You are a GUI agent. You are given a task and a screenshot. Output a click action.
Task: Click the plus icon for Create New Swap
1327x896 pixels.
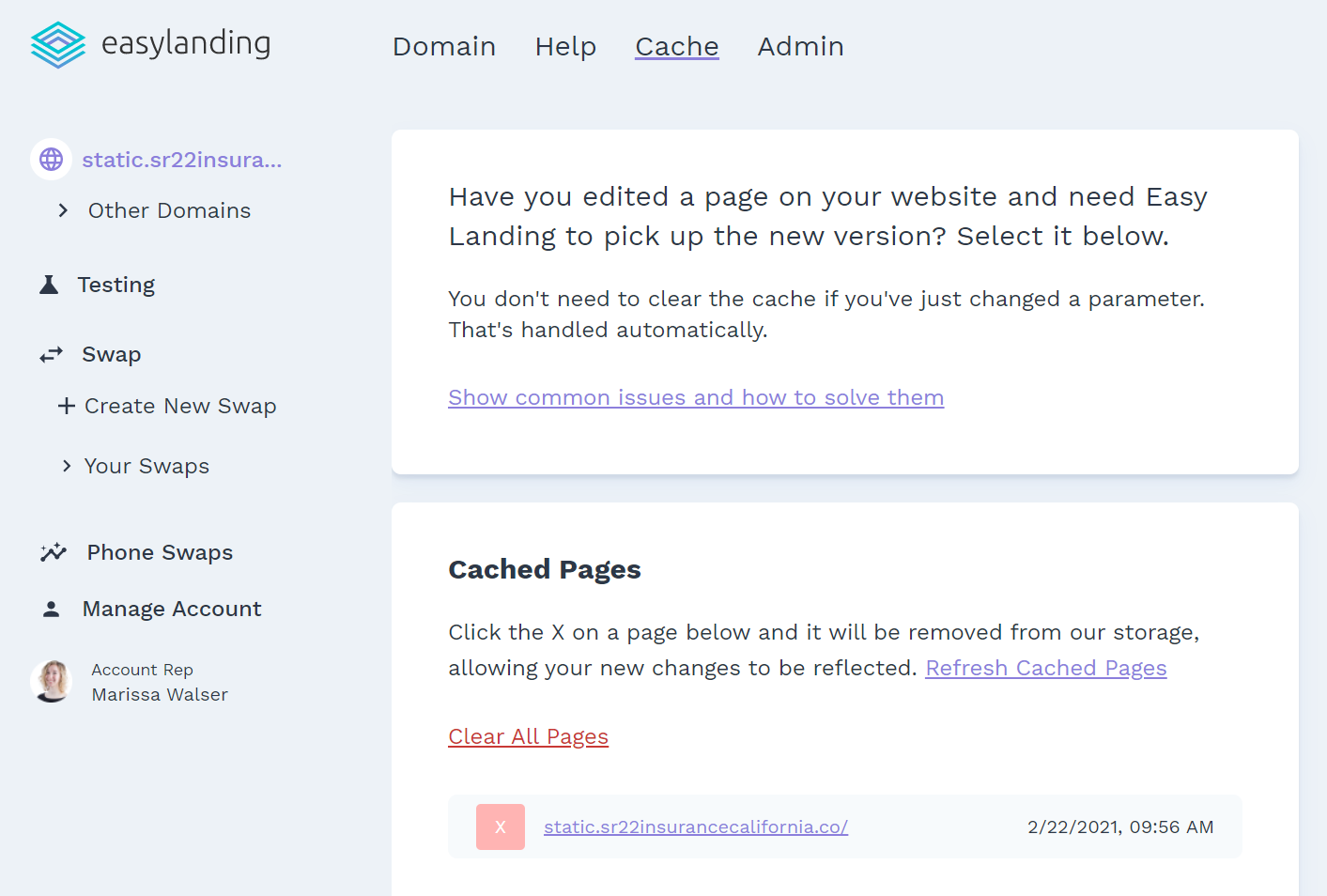(x=66, y=406)
